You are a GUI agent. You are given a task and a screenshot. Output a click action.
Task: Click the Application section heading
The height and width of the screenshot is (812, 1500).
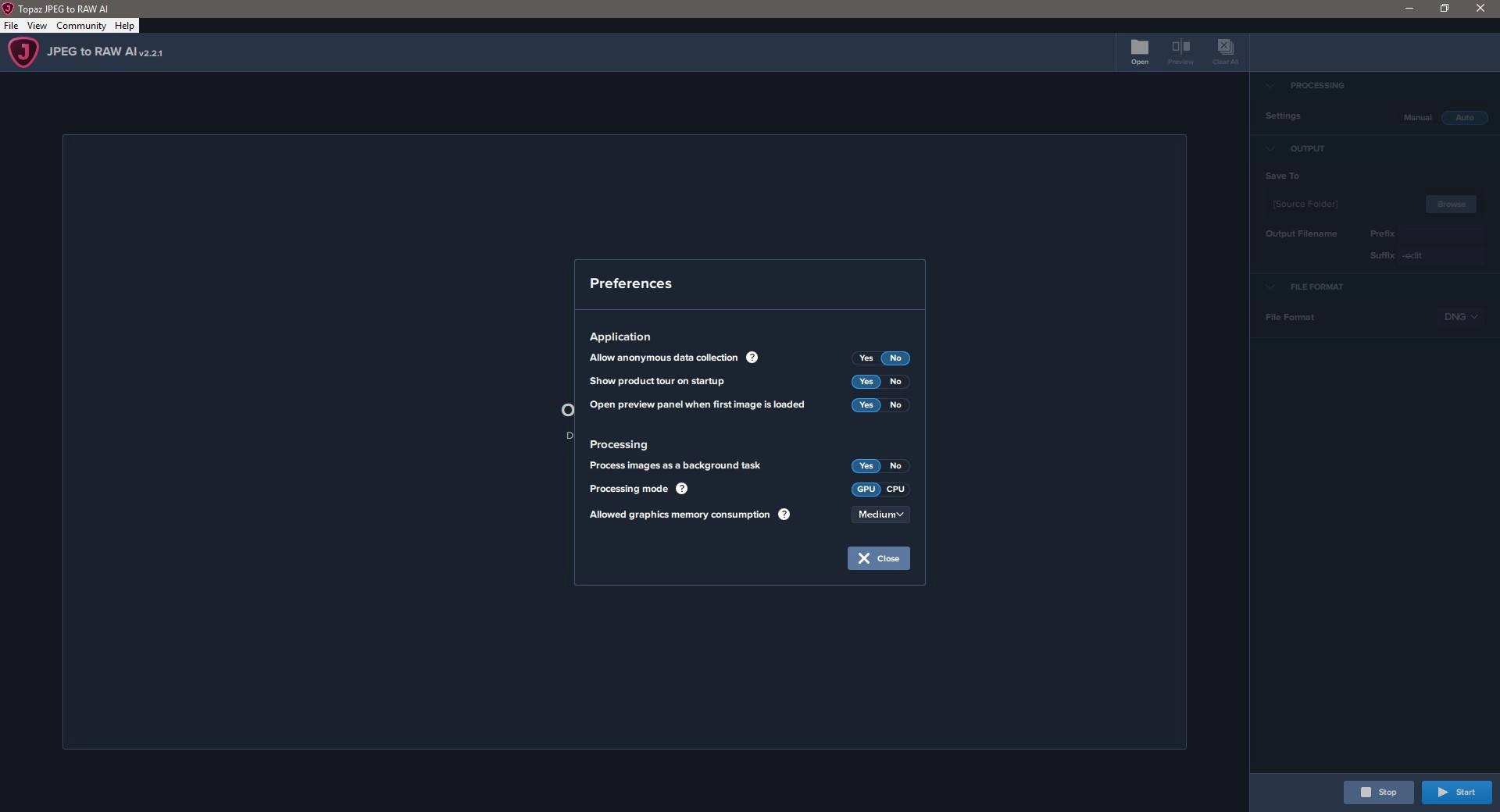(620, 337)
